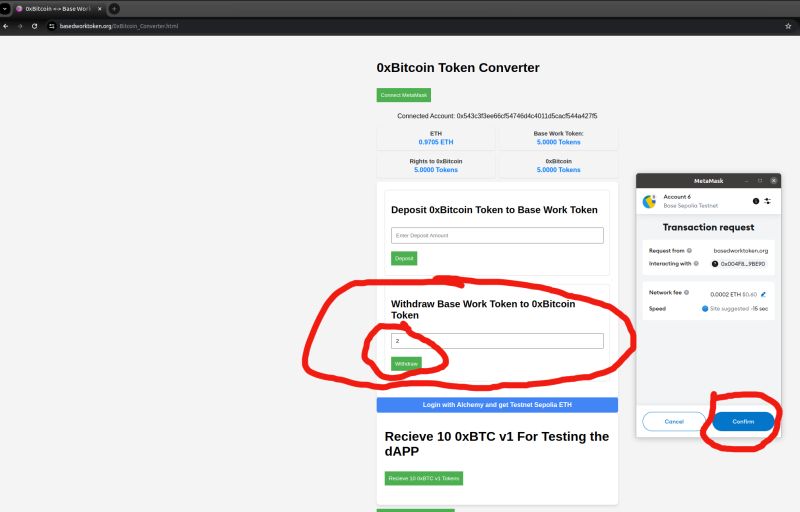
Task: Focus the Enter Deposit Amount field
Action: click(x=497, y=236)
